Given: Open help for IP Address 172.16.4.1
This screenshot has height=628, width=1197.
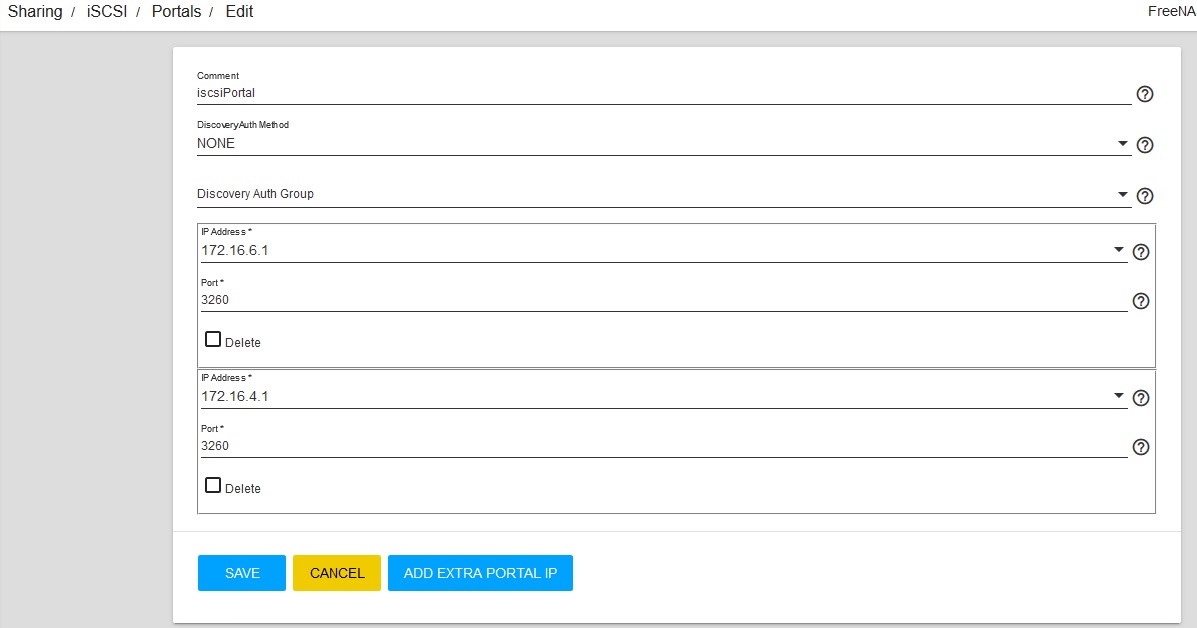Looking at the screenshot, I should coord(1141,398).
